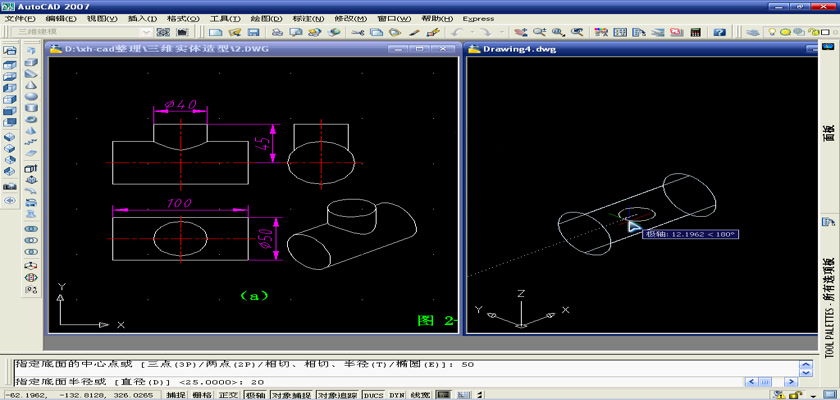Toggle the 对象追踪 (Otrack) status button
840x400 pixels.
pos(338,395)
